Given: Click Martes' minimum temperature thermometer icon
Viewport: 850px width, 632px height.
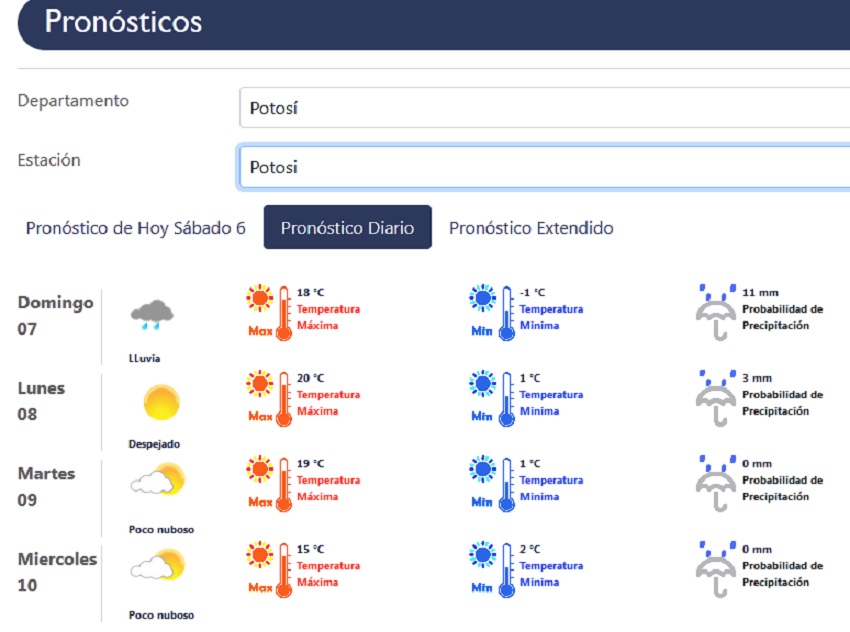Looking at the screenshot, I should pyautogui.click(x=494, y=483).
